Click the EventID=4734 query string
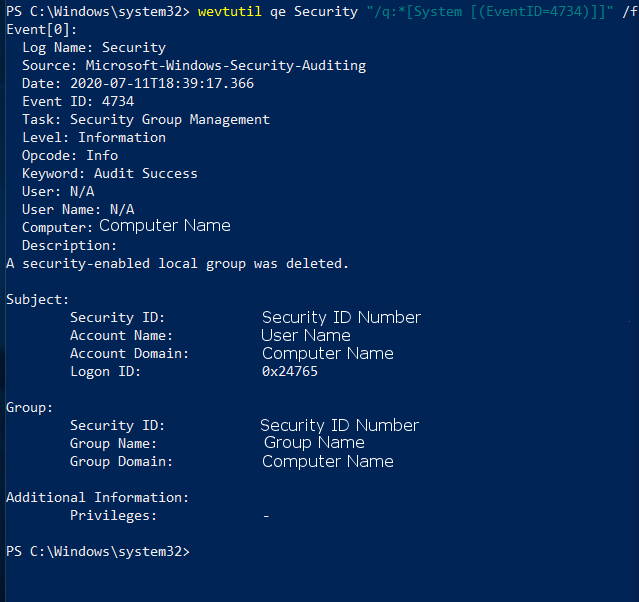 [489, 11]
